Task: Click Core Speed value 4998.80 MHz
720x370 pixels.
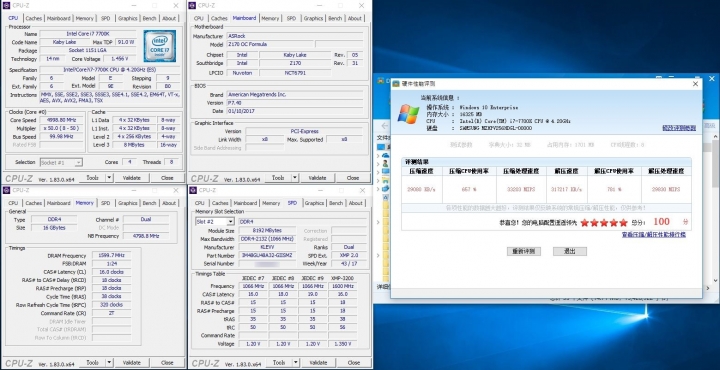Action: [x=61, y=120]
